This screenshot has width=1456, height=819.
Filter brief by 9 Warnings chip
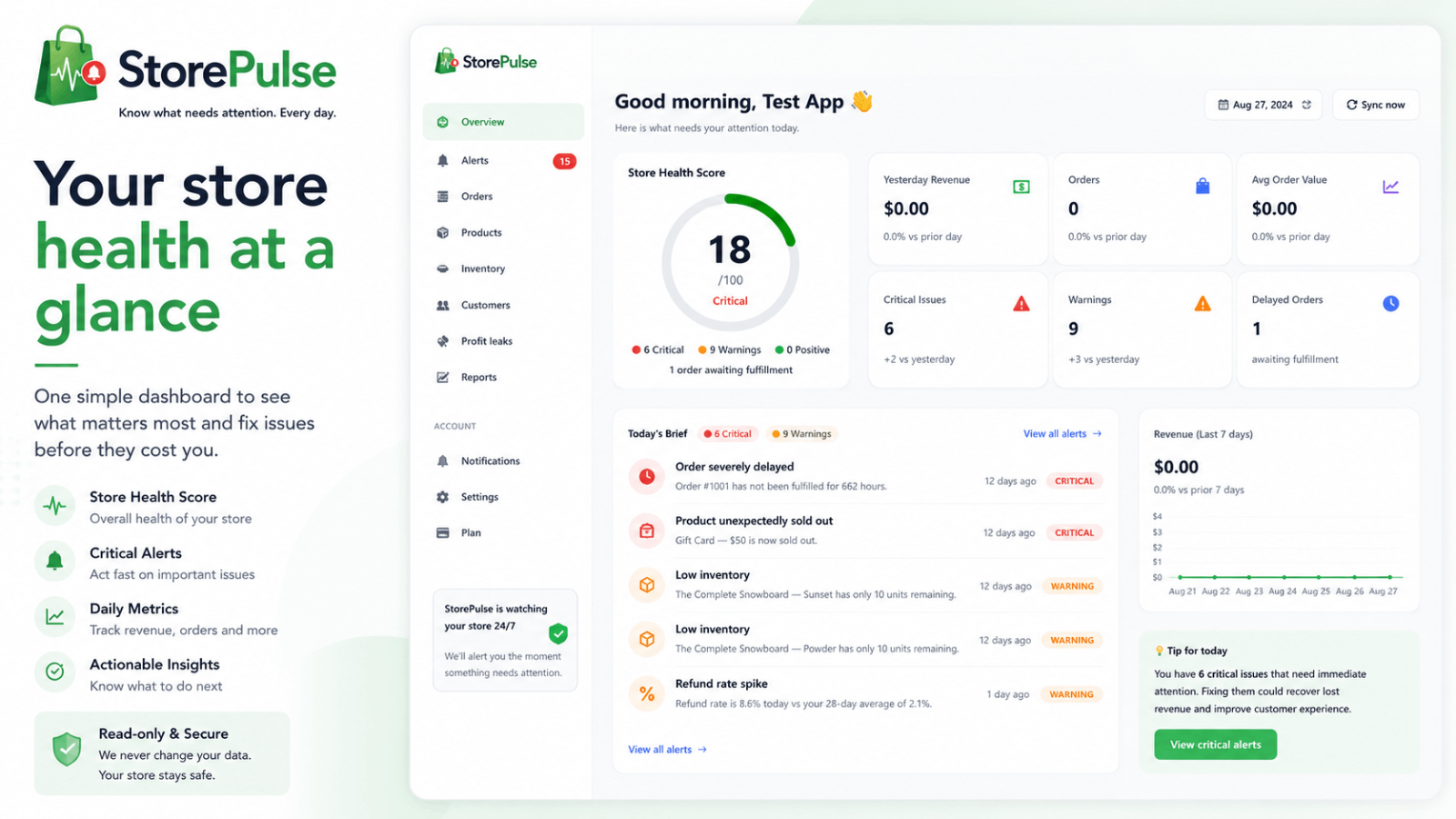pos(802,434)
